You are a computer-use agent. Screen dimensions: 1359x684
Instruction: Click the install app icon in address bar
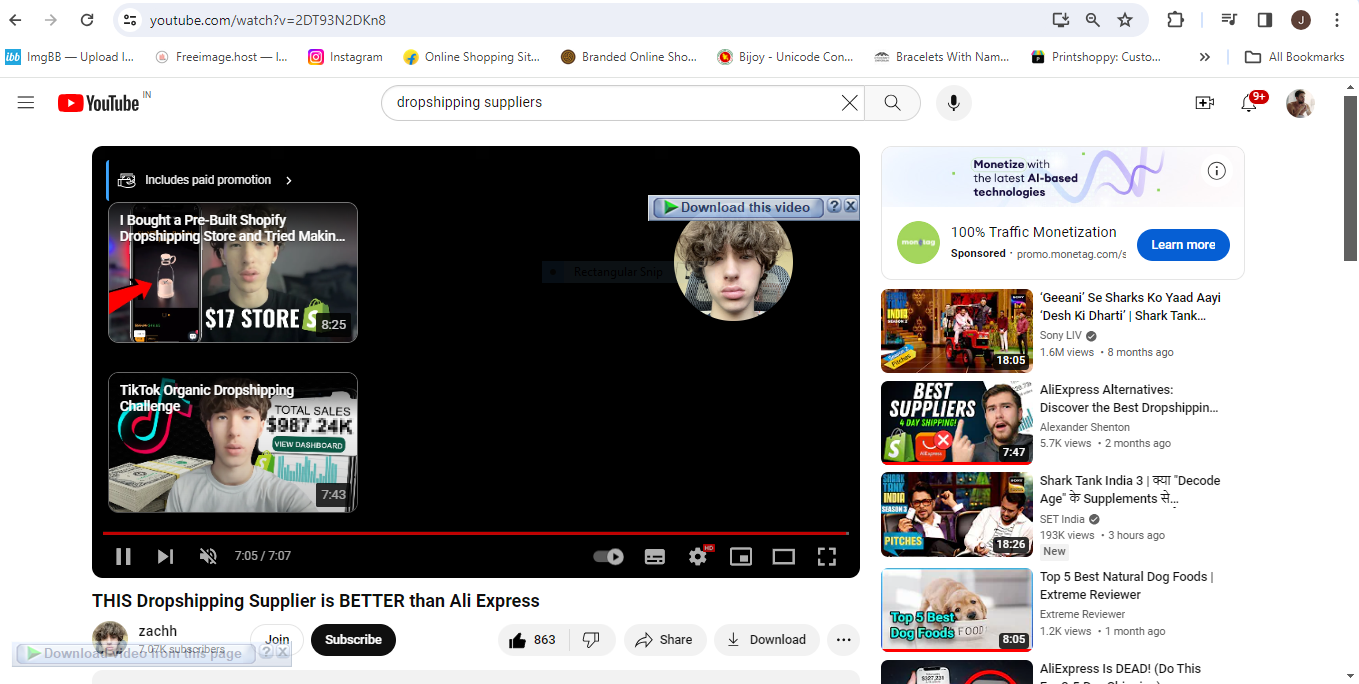coord(1060,20)
